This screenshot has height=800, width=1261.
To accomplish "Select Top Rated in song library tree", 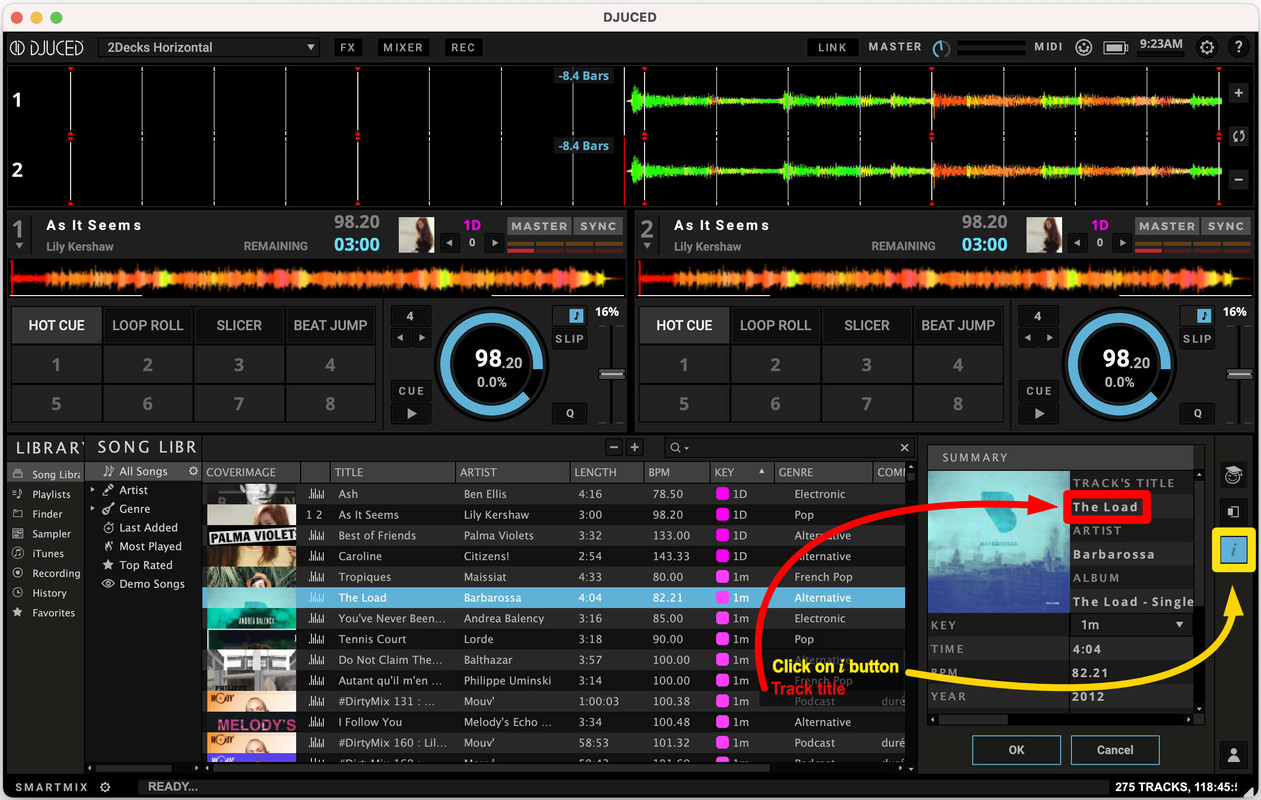I will click(x=146, y=565).
